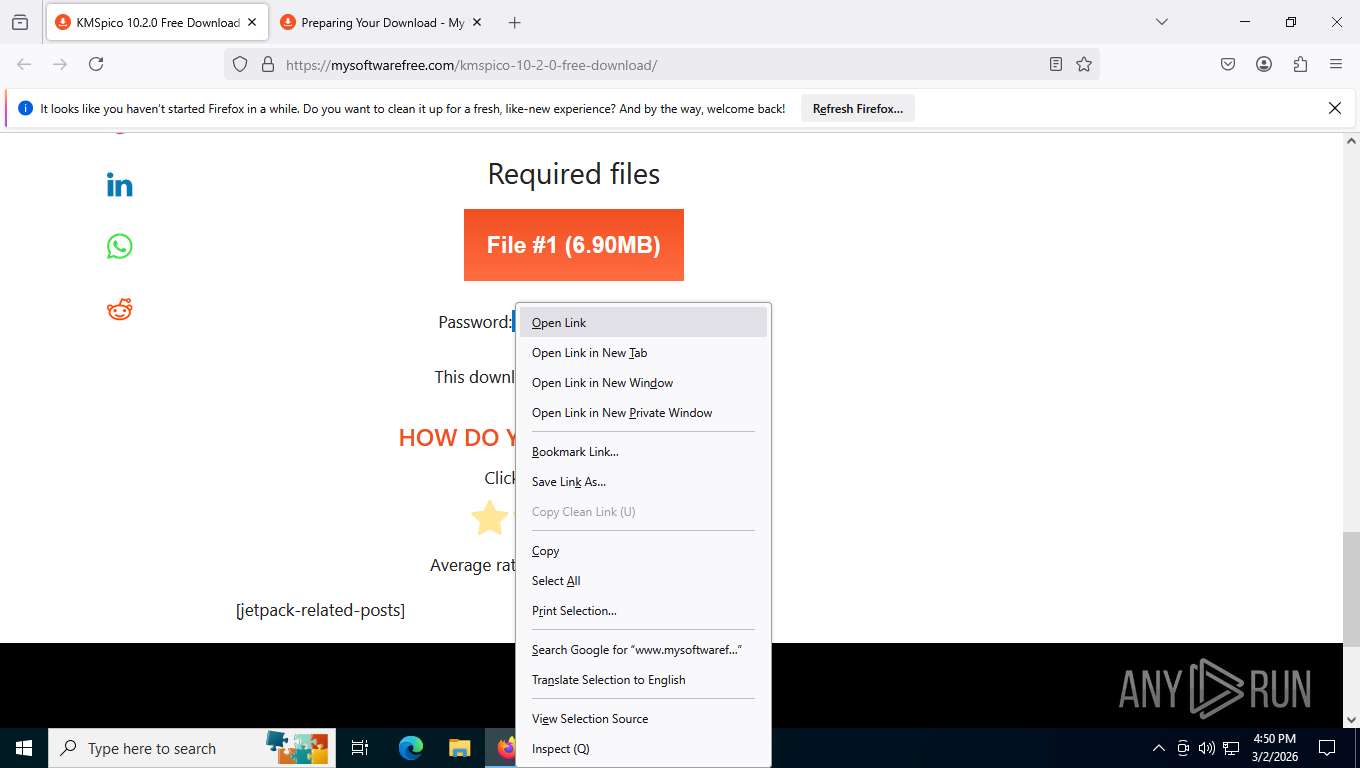Open File Explorer from taskbar
Viewport: 1360px width, 768px height.
pyautogui.click(x=459, y=748)
